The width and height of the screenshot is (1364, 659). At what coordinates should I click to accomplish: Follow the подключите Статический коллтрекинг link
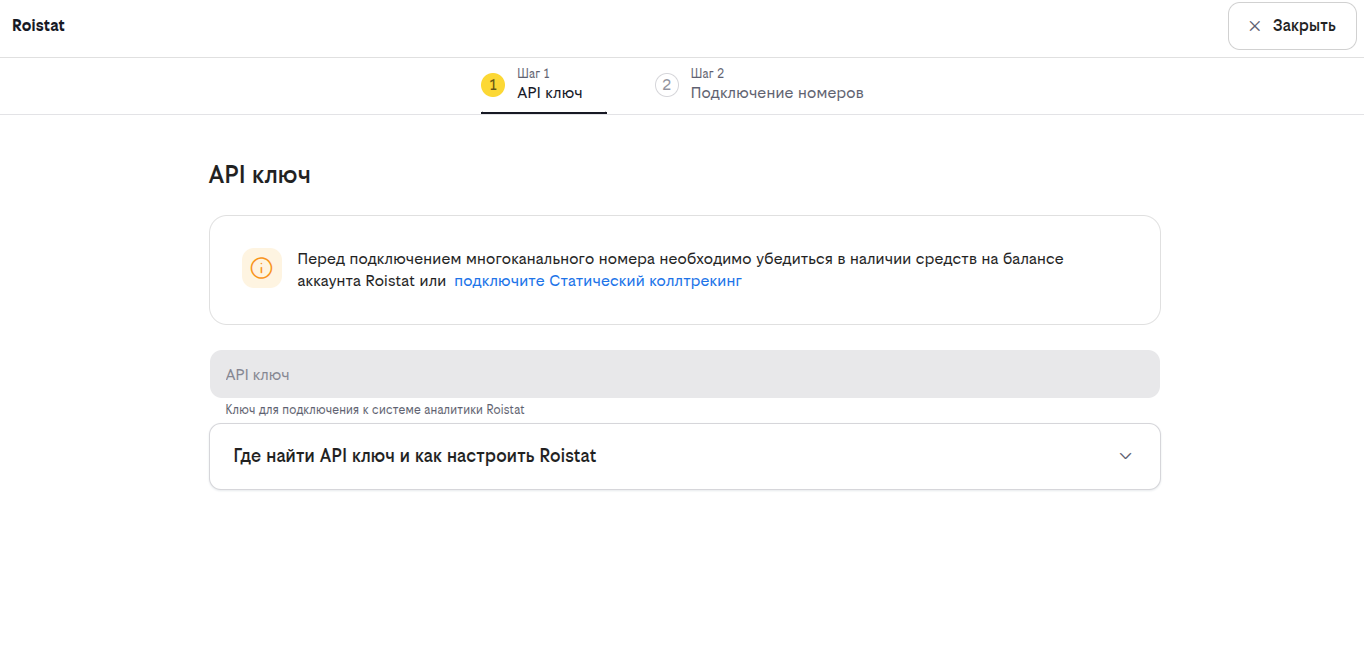tap(598, 281)
